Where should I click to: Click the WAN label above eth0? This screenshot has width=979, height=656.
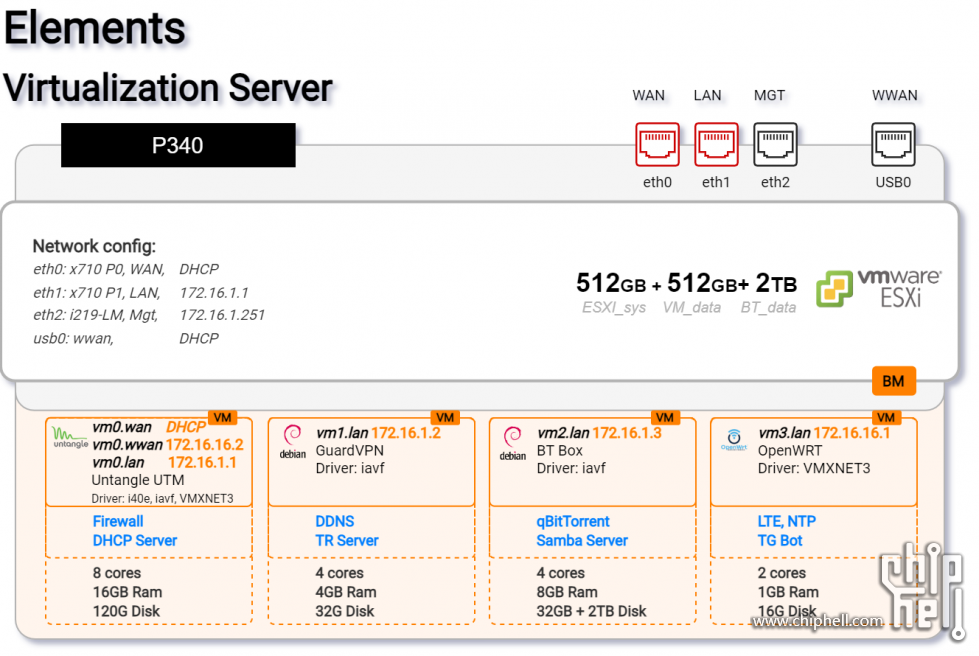coord(648,95)
